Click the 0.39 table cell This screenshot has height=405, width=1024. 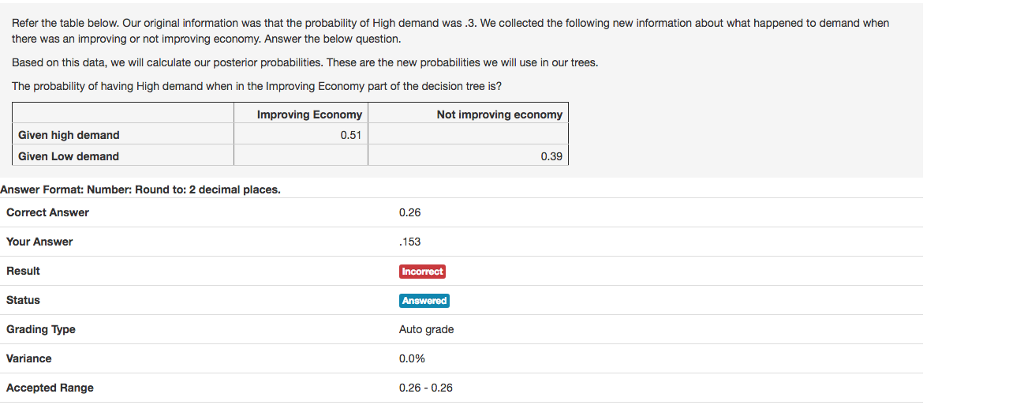[x=551, y=156]
